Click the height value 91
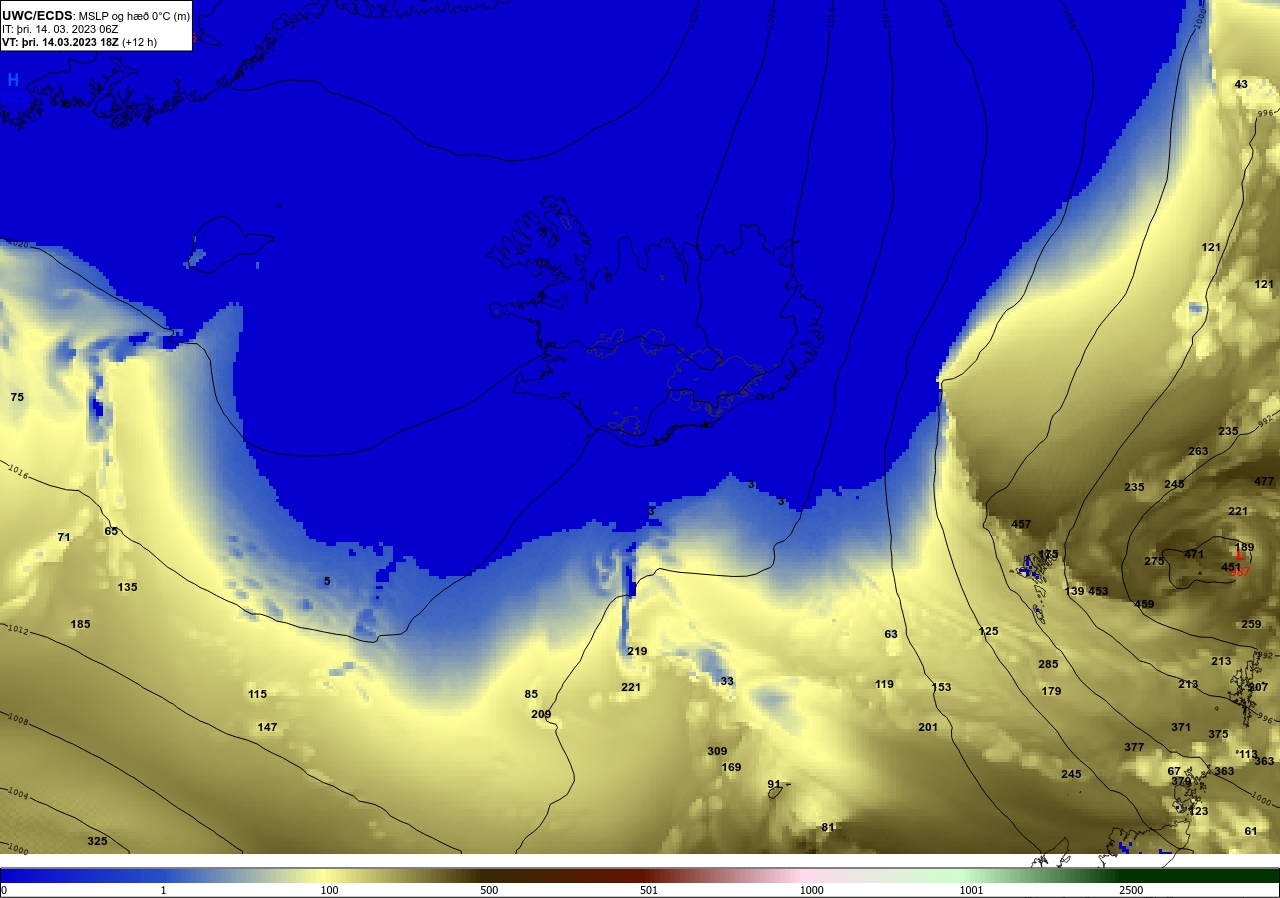 (x=774, y=784)
